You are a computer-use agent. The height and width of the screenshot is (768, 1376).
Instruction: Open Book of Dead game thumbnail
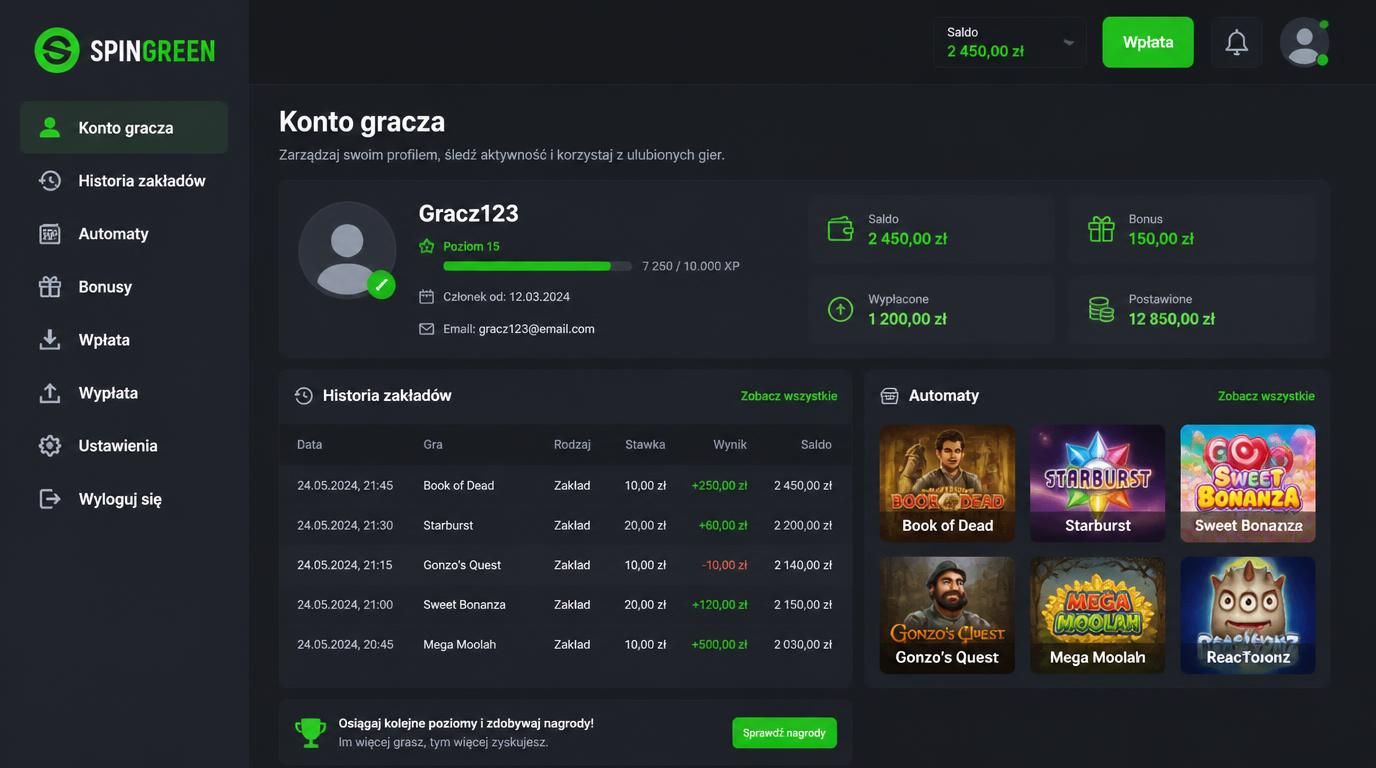[947, 484]
